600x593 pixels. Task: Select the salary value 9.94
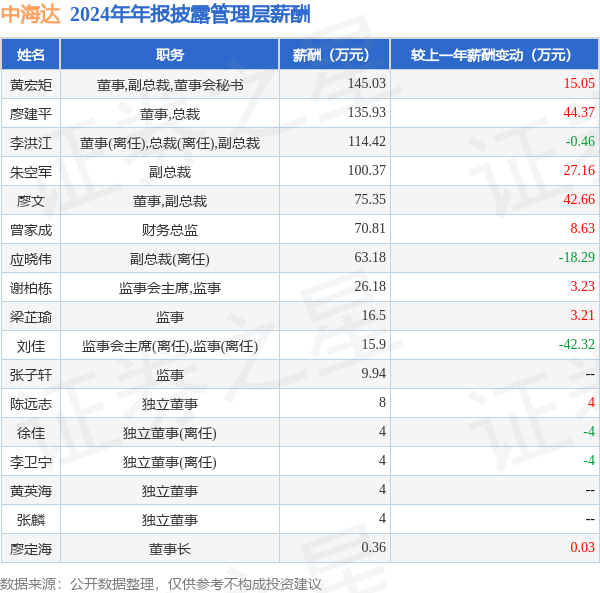point(373,374)
